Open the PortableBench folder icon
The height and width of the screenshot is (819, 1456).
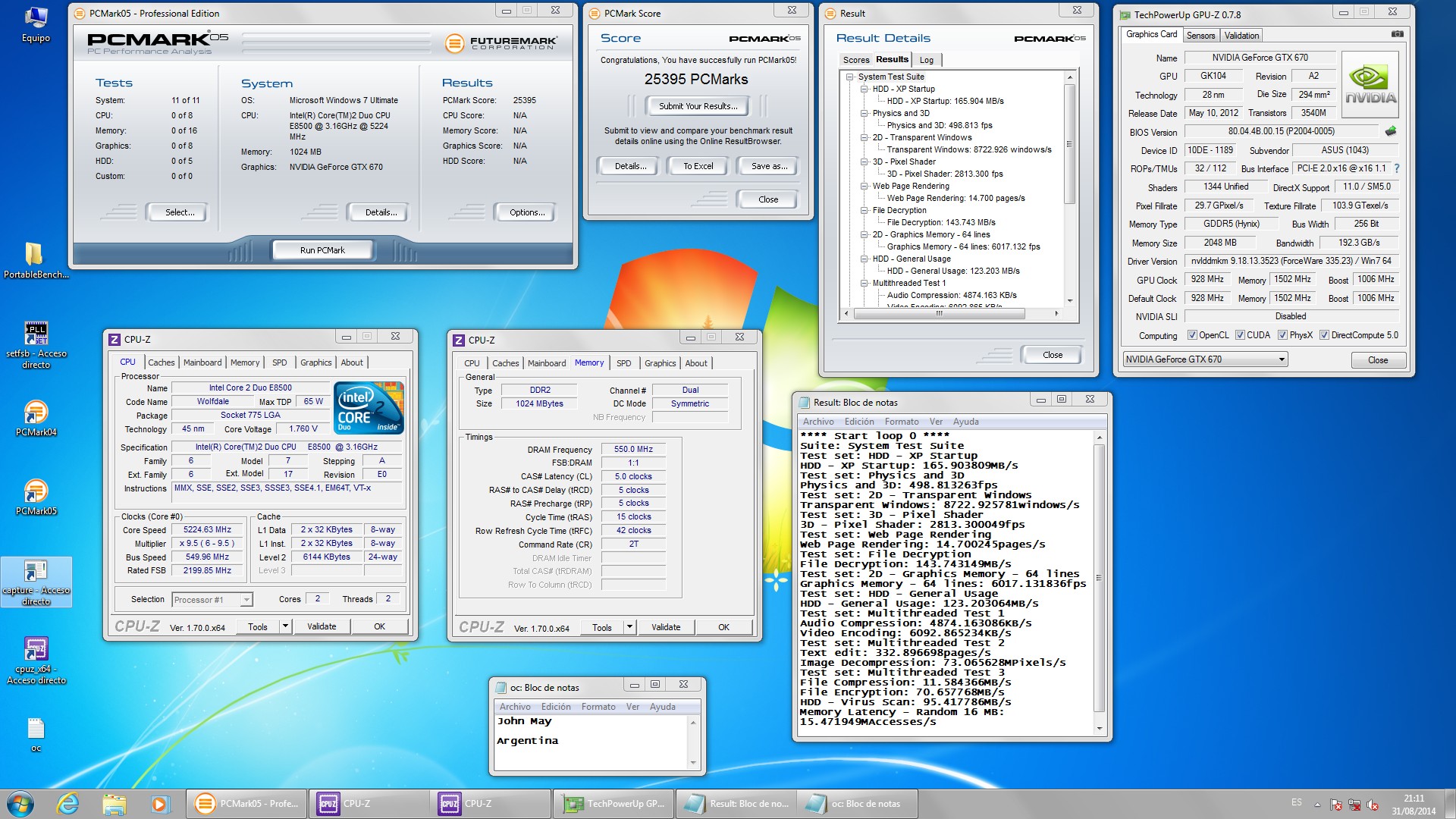tap(36, 260)
